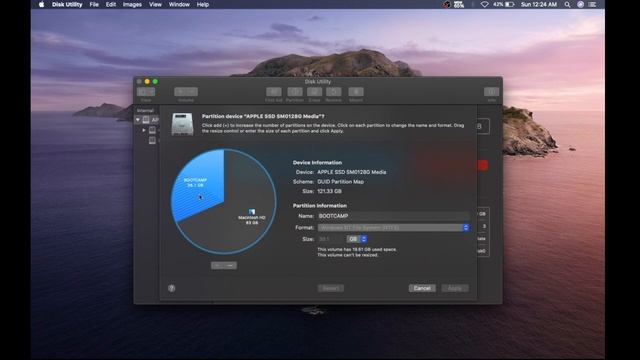Click the help question mark button

171,288
